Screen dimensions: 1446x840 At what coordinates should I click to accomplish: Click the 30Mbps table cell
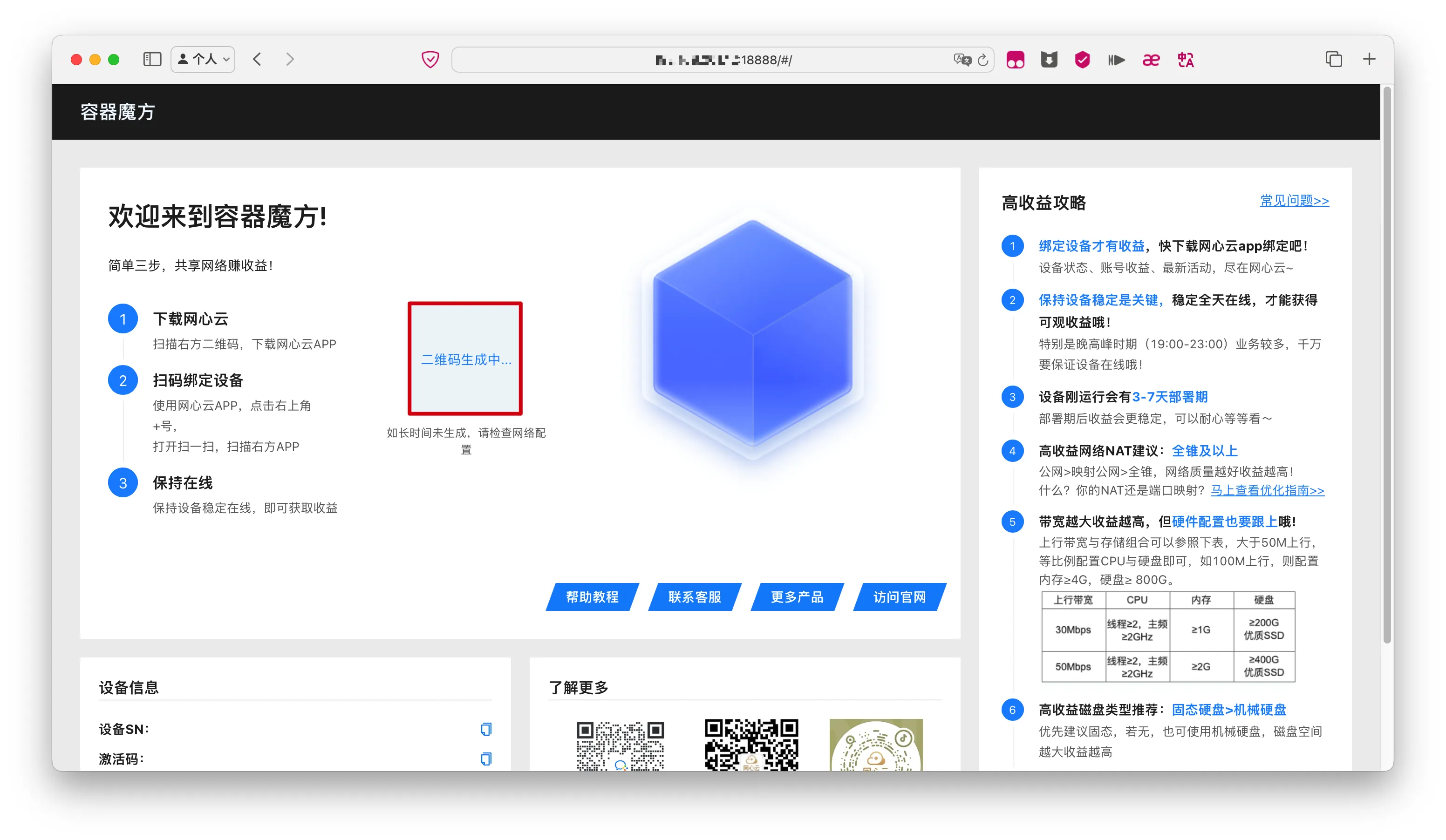[1074, 630]
